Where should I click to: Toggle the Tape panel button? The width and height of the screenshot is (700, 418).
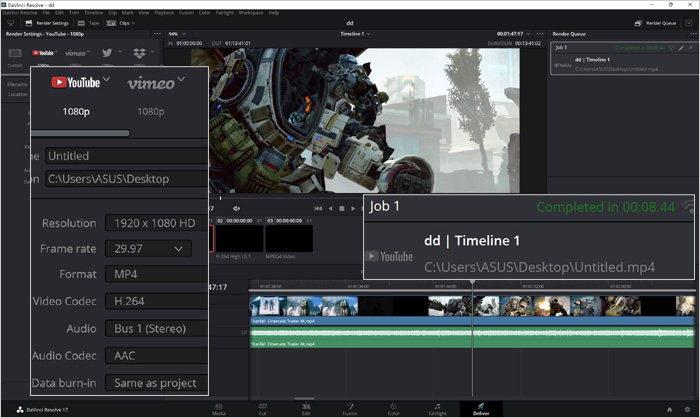click(x=88, y=23)
